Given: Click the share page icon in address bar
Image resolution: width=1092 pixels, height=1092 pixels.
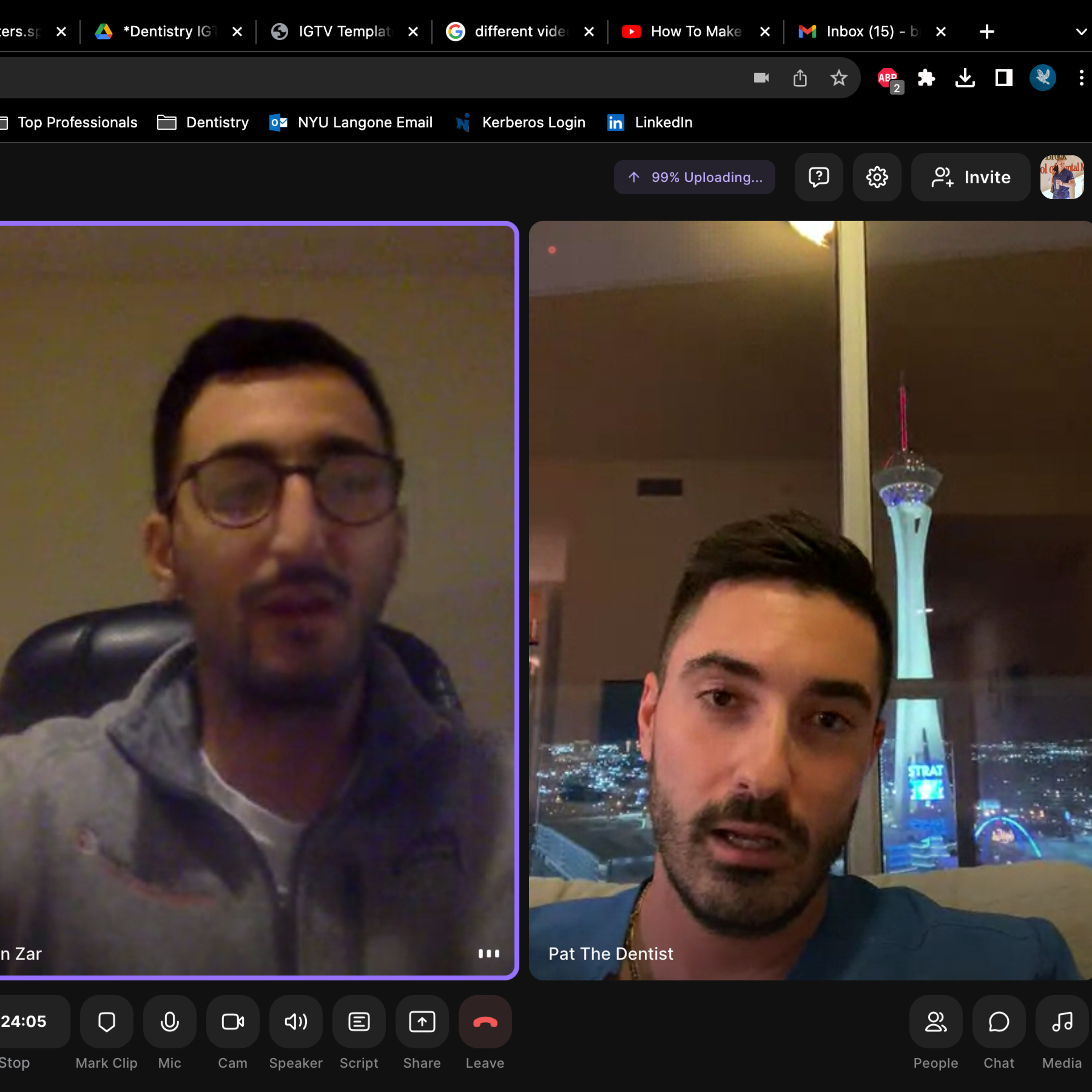Looking at the screenshot, I should 800,78.
